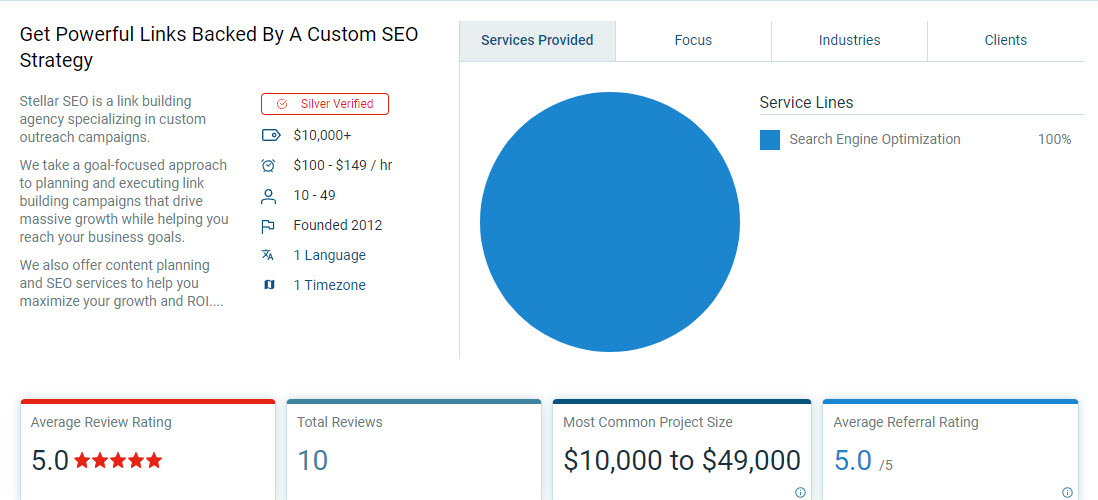Click the timezone map icon

point(268,285)
